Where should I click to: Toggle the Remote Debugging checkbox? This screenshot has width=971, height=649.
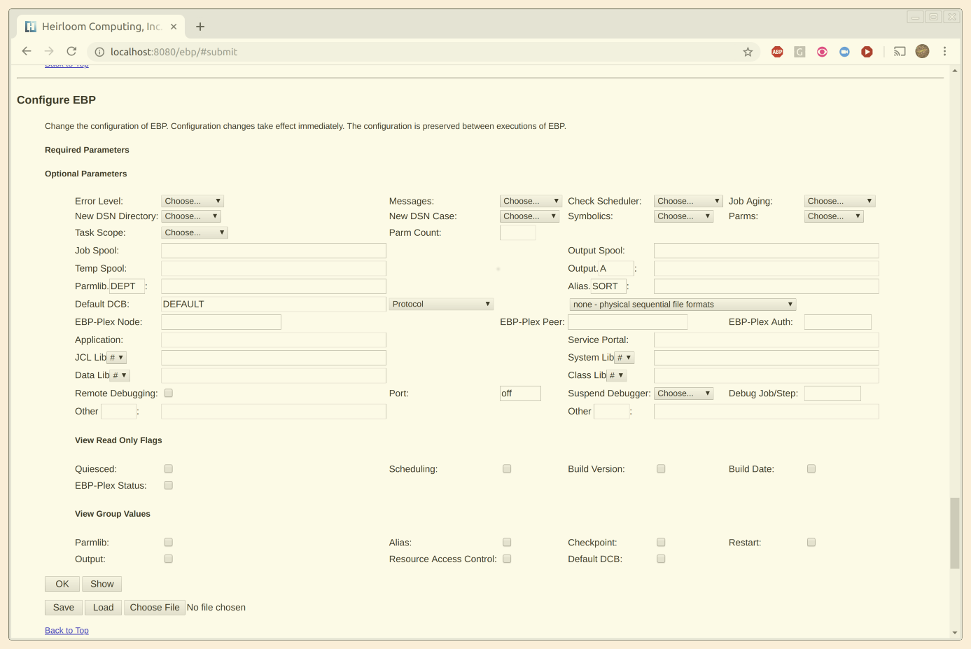(x=168, y=393)
